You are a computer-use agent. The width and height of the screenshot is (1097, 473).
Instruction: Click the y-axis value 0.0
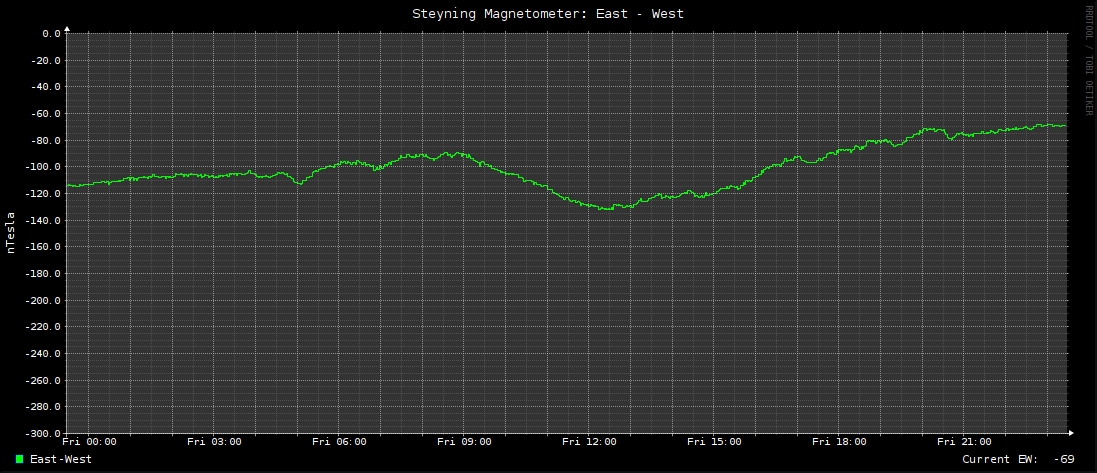[51, 34]
